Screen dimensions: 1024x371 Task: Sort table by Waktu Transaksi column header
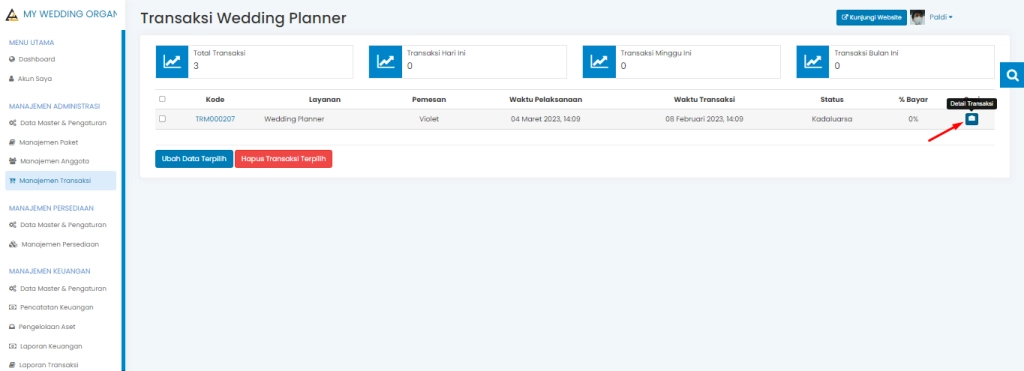click(x=705, y=99)
